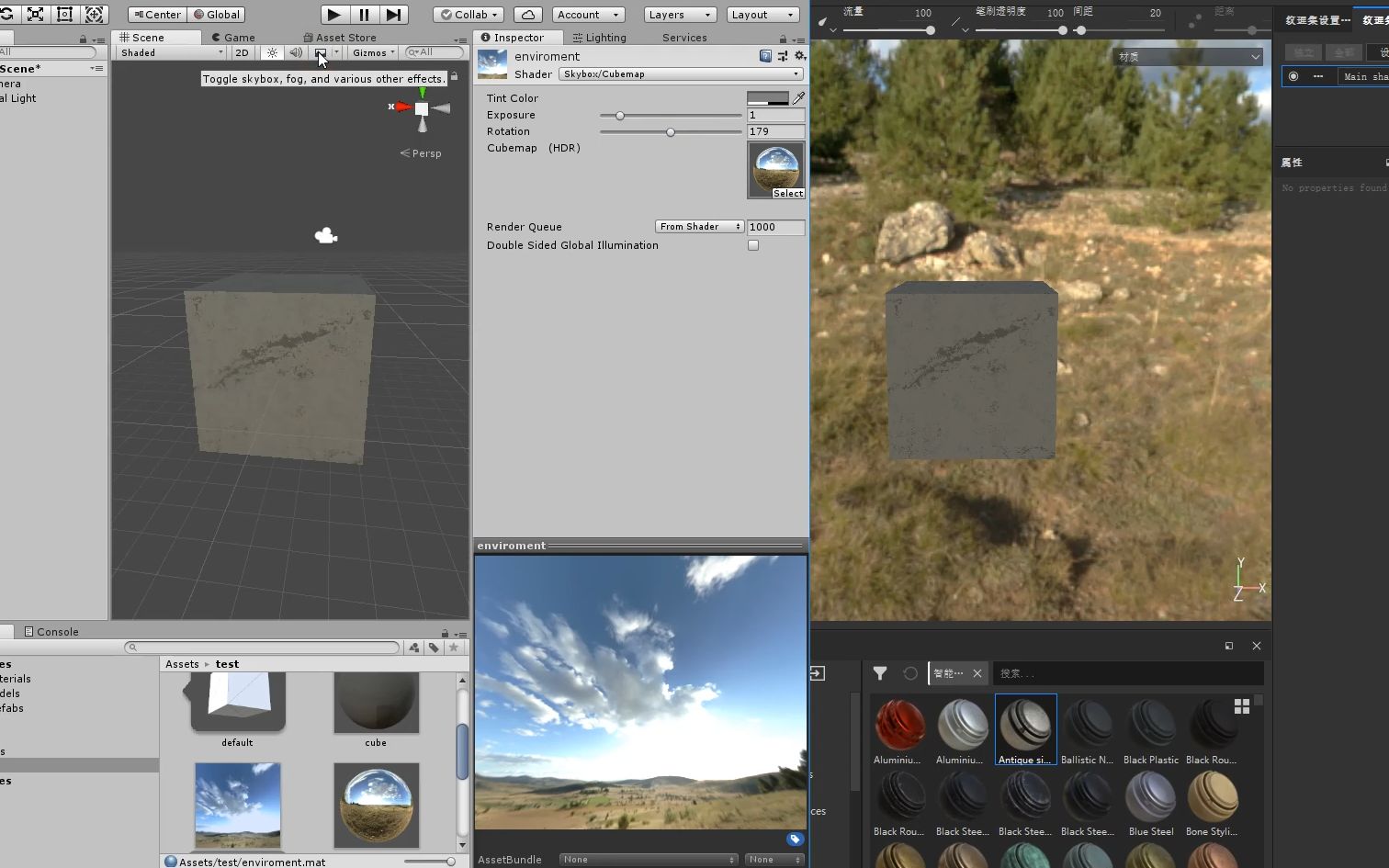Image resolution: width=1389 pixels, height=868 pixels.
Task: Open the cloud services icon button
Action: click(527, 15)
